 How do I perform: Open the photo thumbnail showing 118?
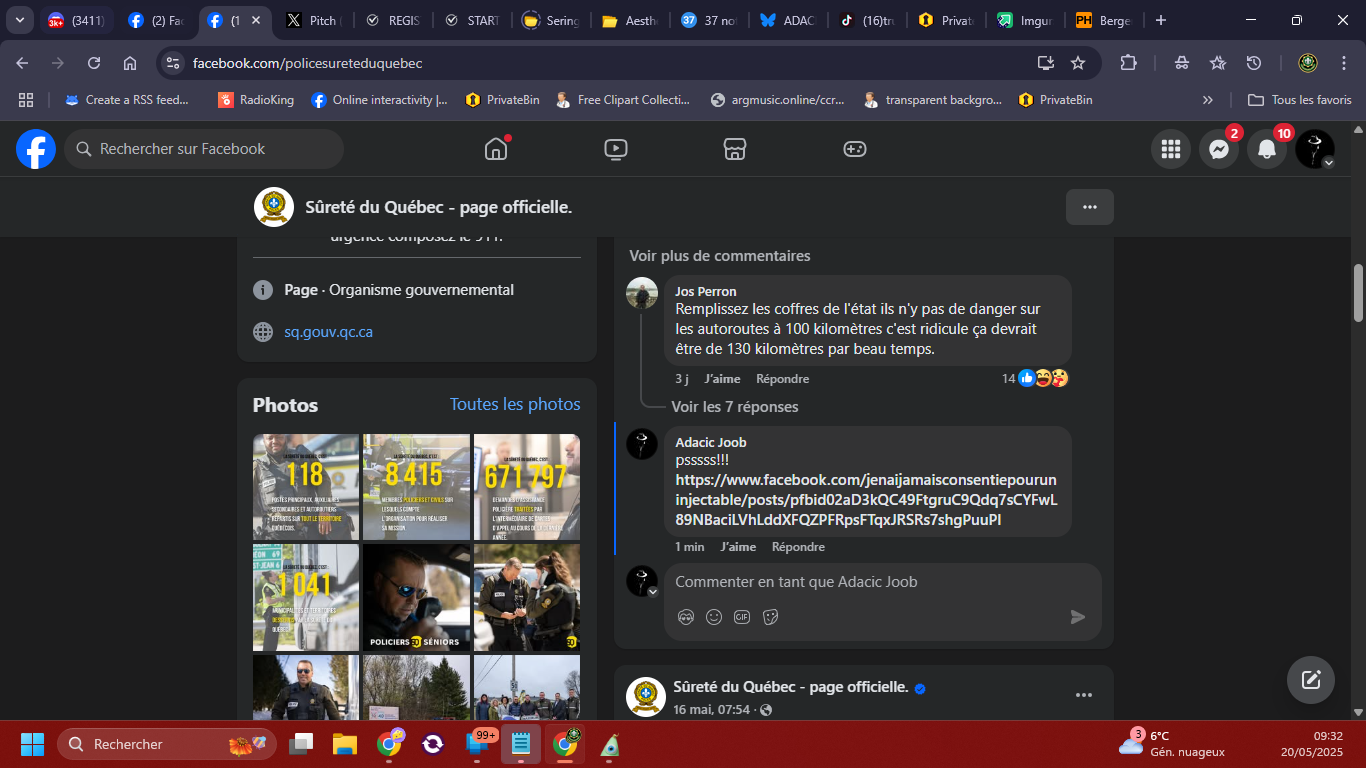tap(306, 487)
